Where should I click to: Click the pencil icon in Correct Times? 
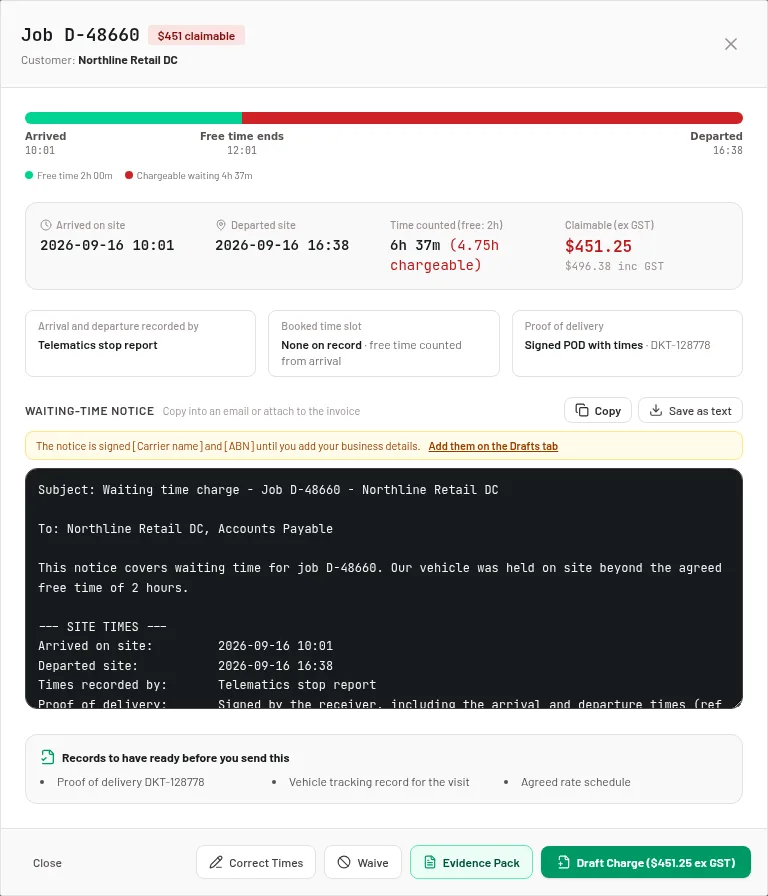click(215, 862)
